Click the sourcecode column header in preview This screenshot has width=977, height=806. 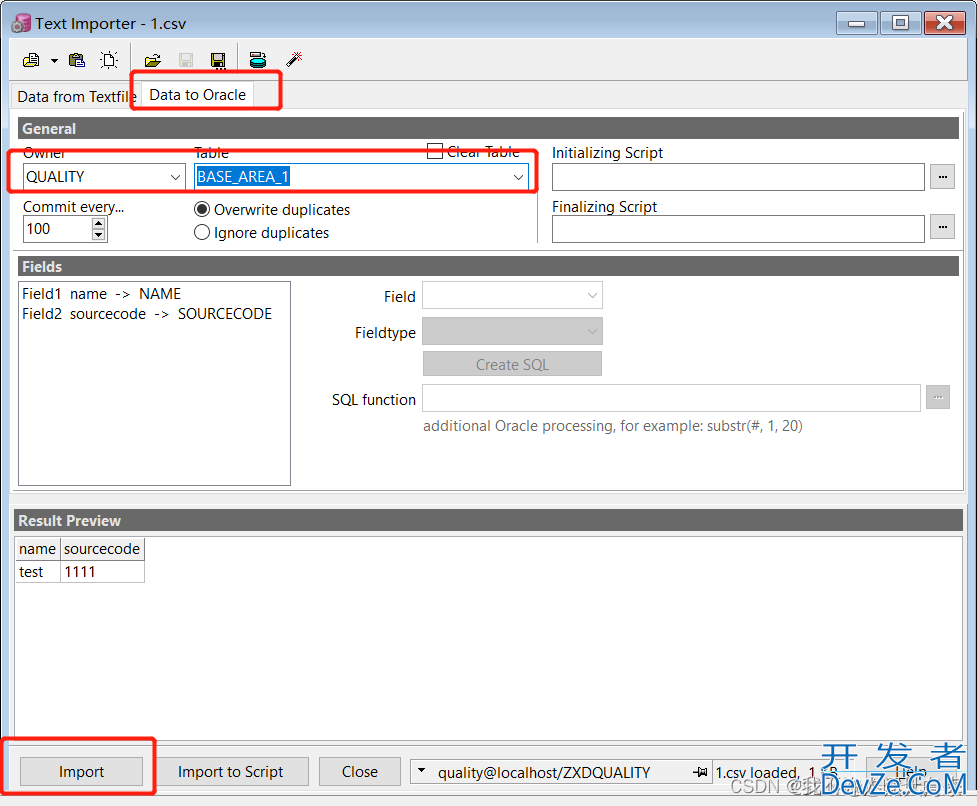pyautogui.click(x=102, y=549)
